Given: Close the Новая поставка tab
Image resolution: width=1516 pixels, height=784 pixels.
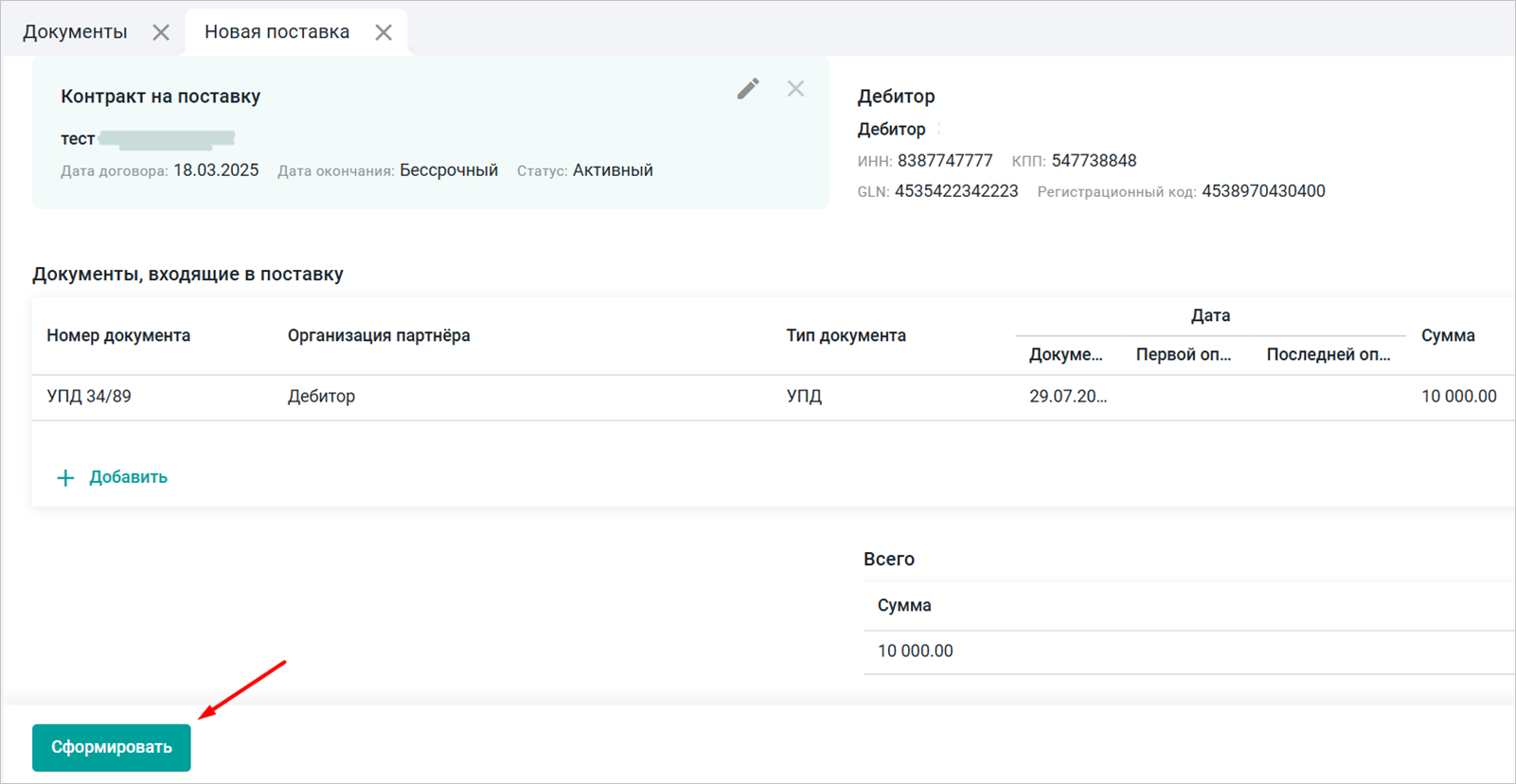Looking at the screenshot, I should (383, 32).
